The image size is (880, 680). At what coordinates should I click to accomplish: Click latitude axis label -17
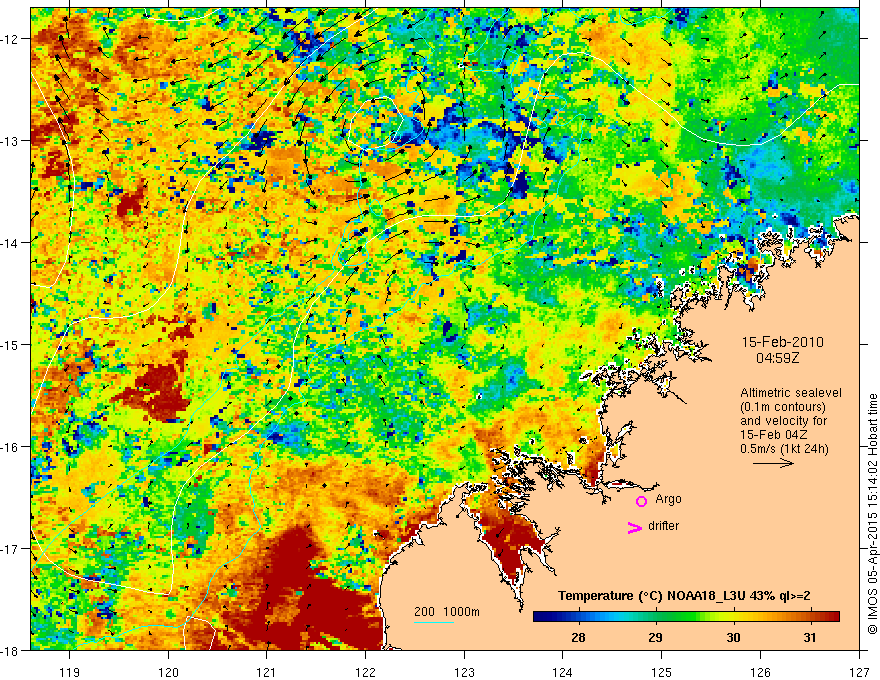(11, 549)
